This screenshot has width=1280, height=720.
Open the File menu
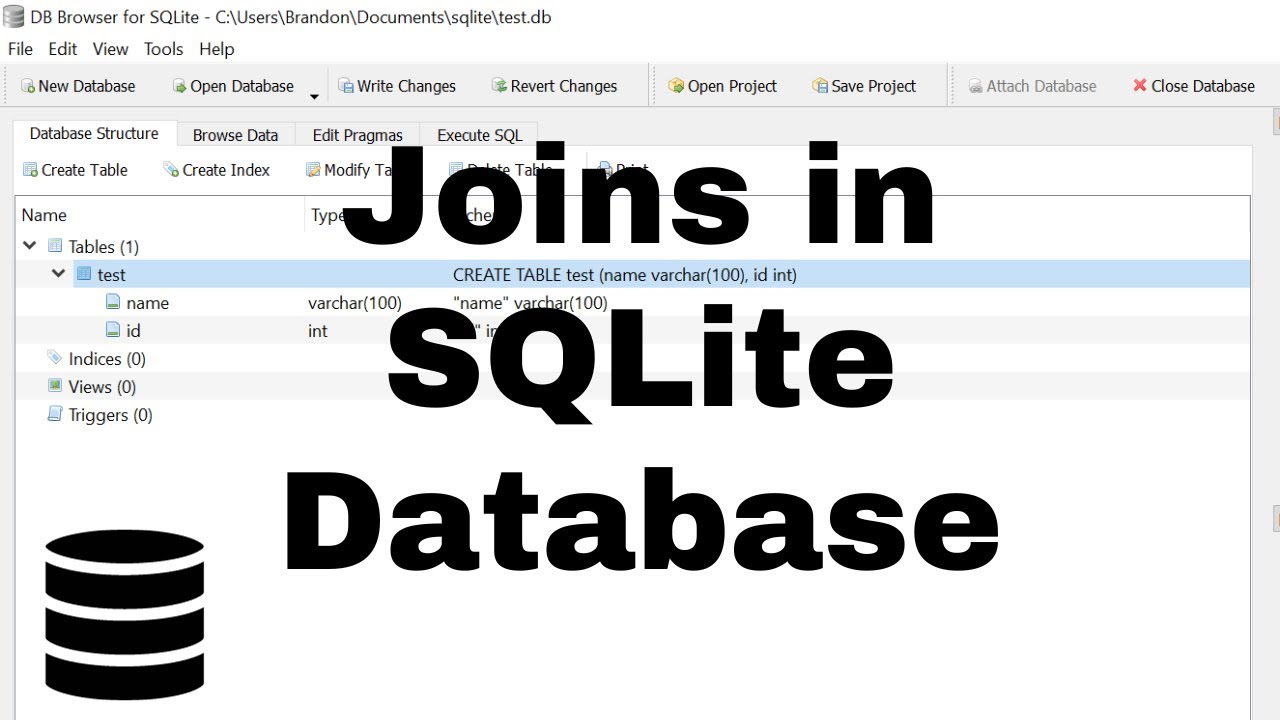point(20,49)
